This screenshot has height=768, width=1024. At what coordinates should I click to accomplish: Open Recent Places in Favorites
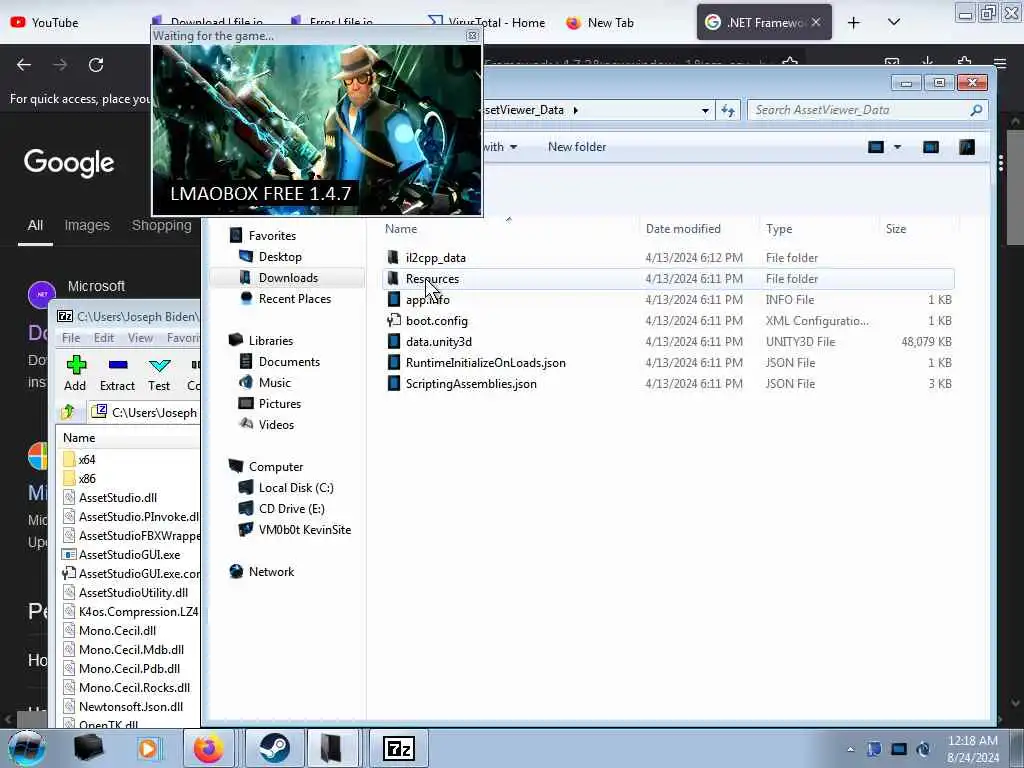click(x=295, y=298)
